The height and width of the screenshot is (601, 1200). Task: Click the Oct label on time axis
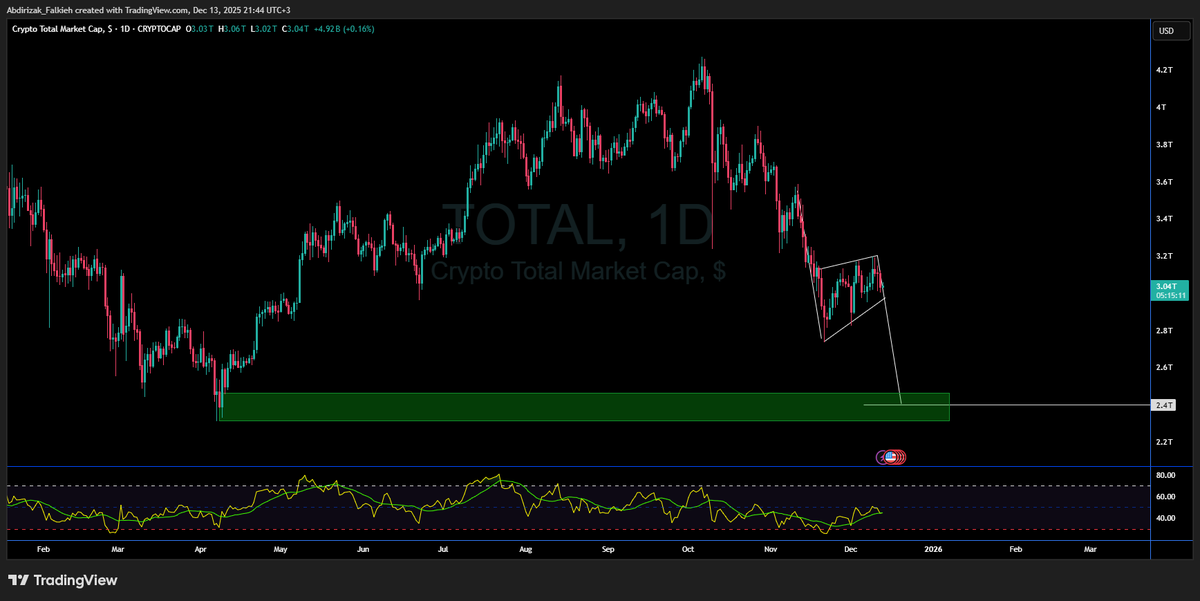coord(687,549)
